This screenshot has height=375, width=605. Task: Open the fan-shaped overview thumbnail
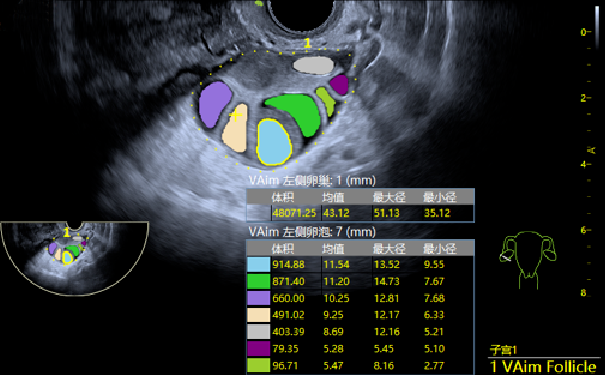point(74,258)
